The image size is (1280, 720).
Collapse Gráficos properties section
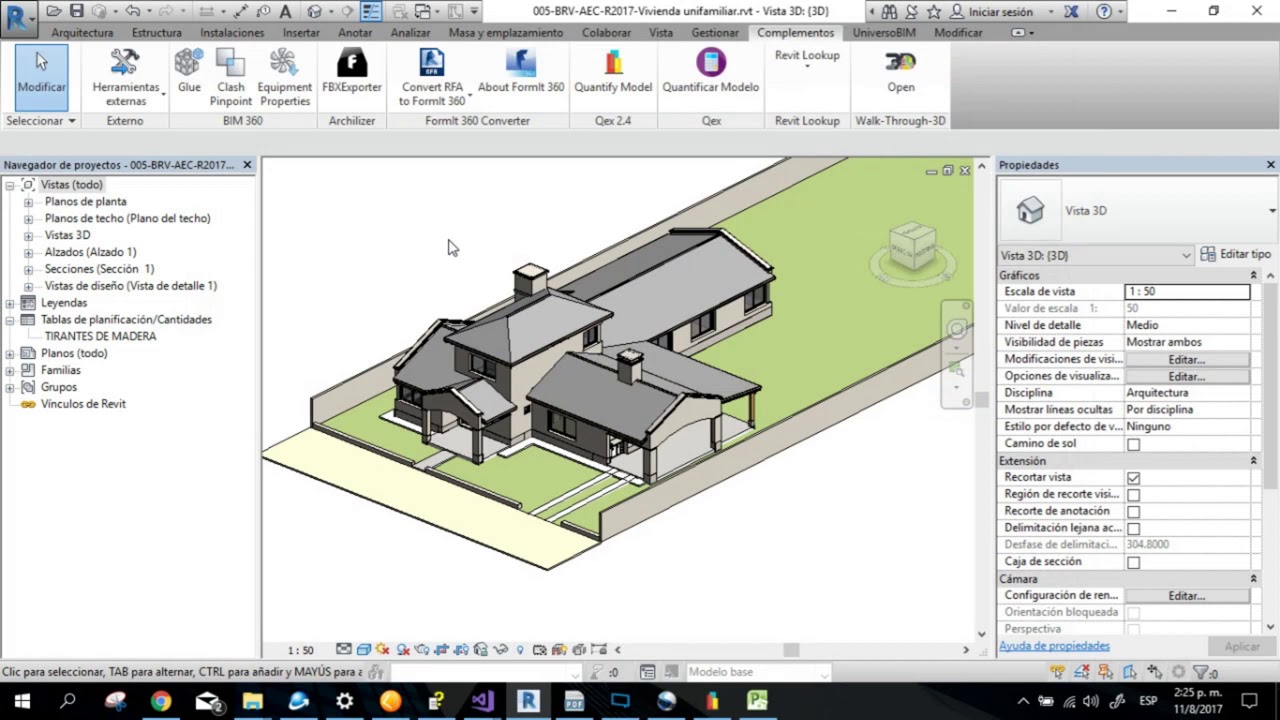(x=1253, y=275)
